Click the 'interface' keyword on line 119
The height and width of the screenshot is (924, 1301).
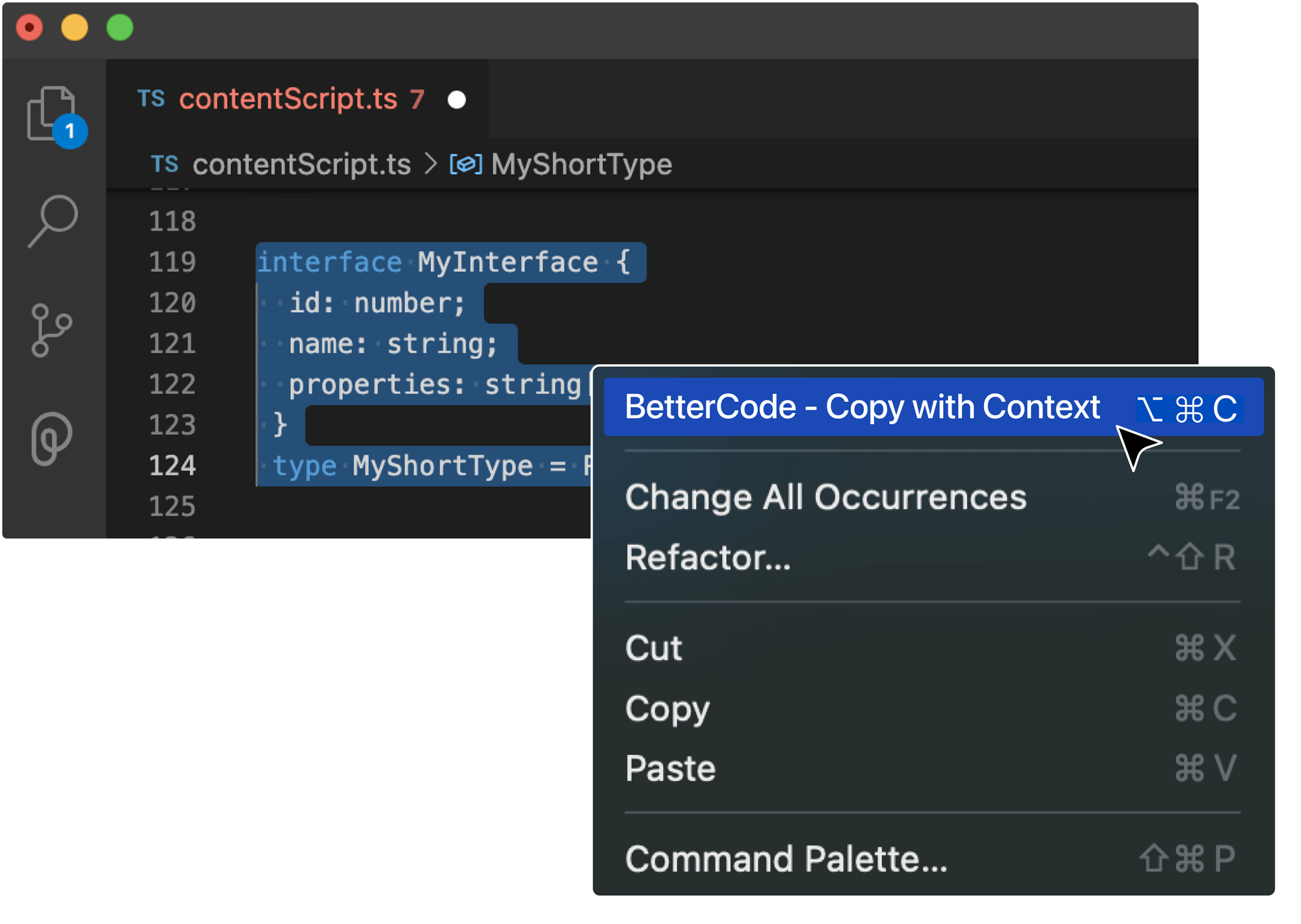330,262
